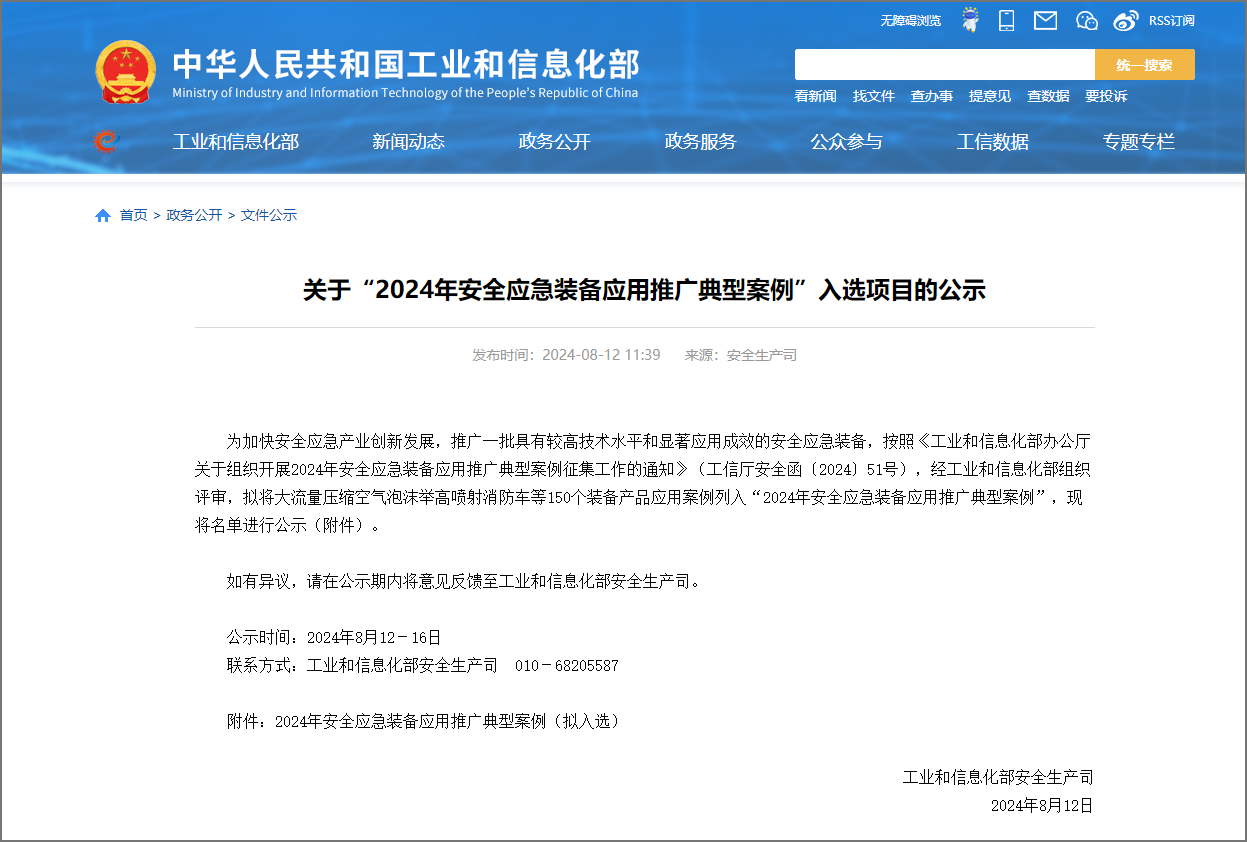Open 公众参与 nav menu
1247x842 pixels.
846,142
